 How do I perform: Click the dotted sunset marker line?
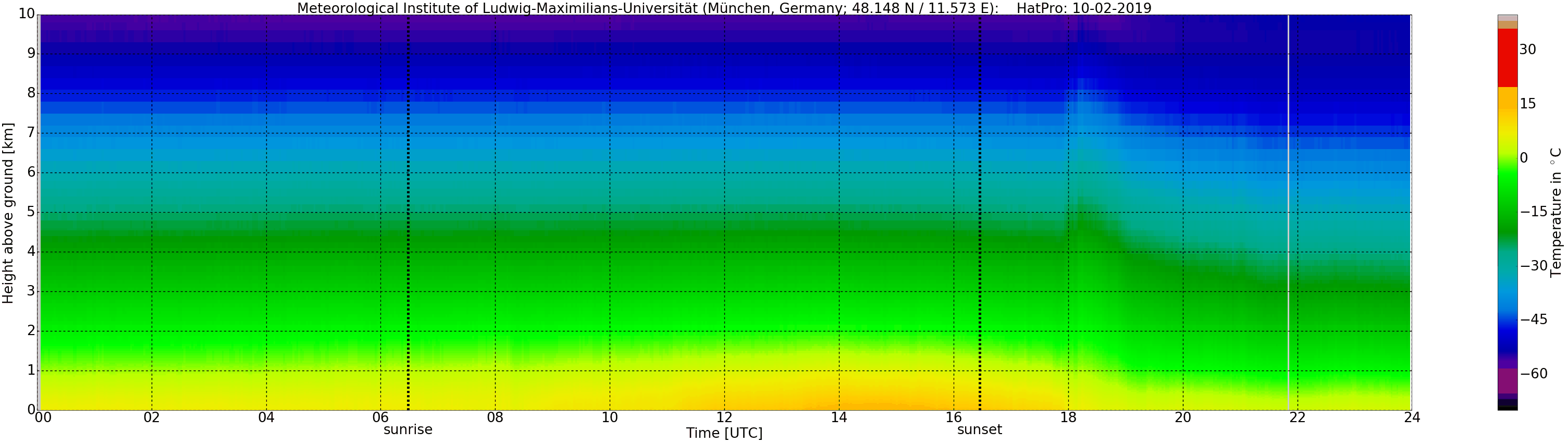click(980, 213)
